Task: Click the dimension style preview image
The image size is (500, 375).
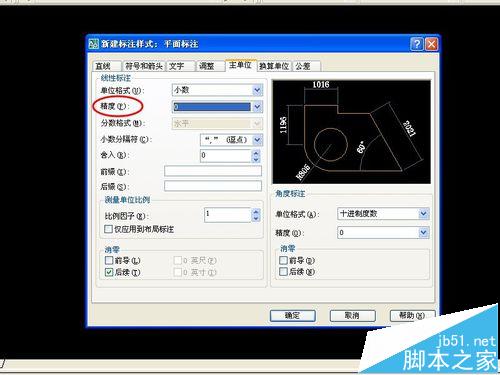Action: [351, 132]
